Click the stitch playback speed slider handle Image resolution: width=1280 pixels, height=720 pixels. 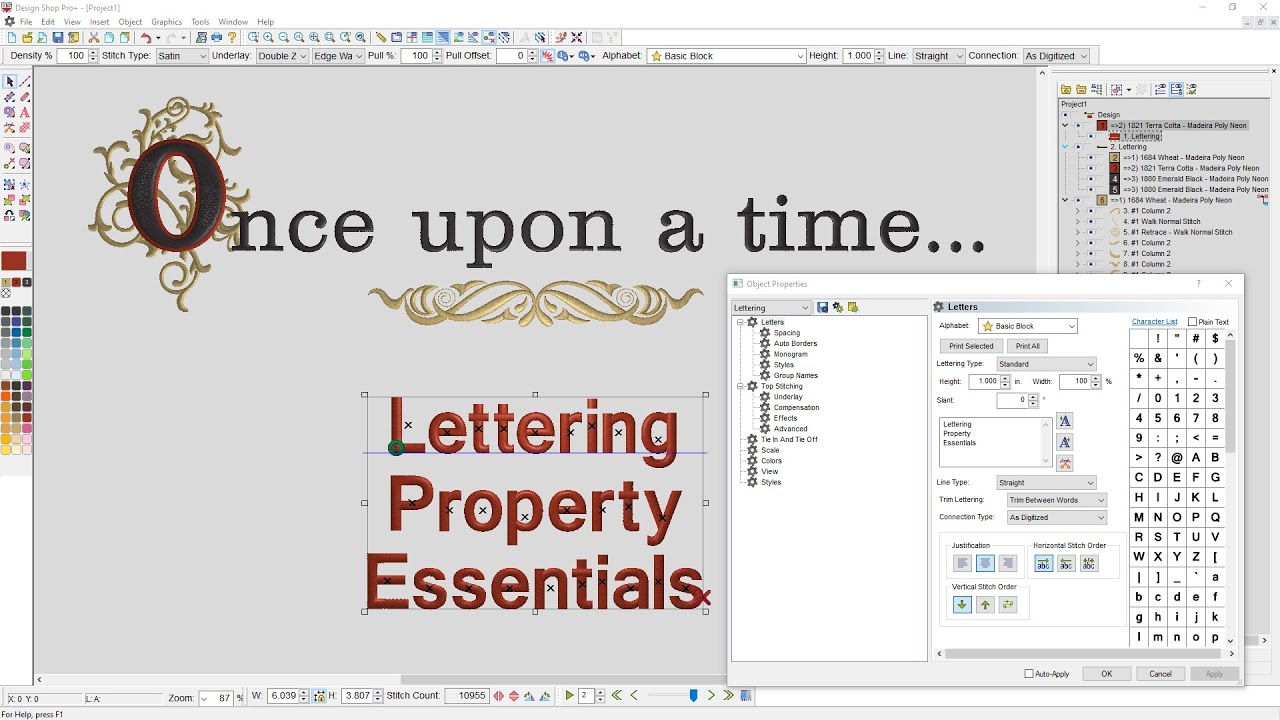tap(693, 696)
